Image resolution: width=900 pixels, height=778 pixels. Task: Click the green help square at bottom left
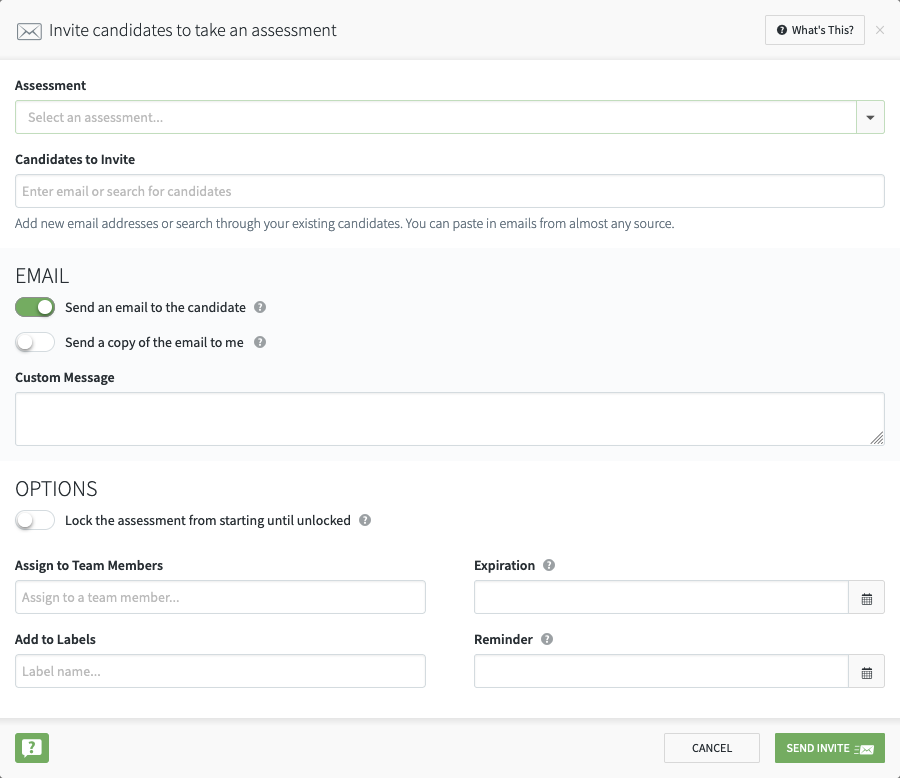point(31,747)
